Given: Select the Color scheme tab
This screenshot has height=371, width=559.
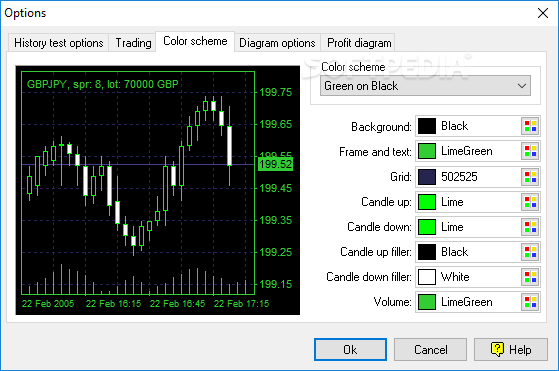Looking at the screenshot, I should [195, 41].
